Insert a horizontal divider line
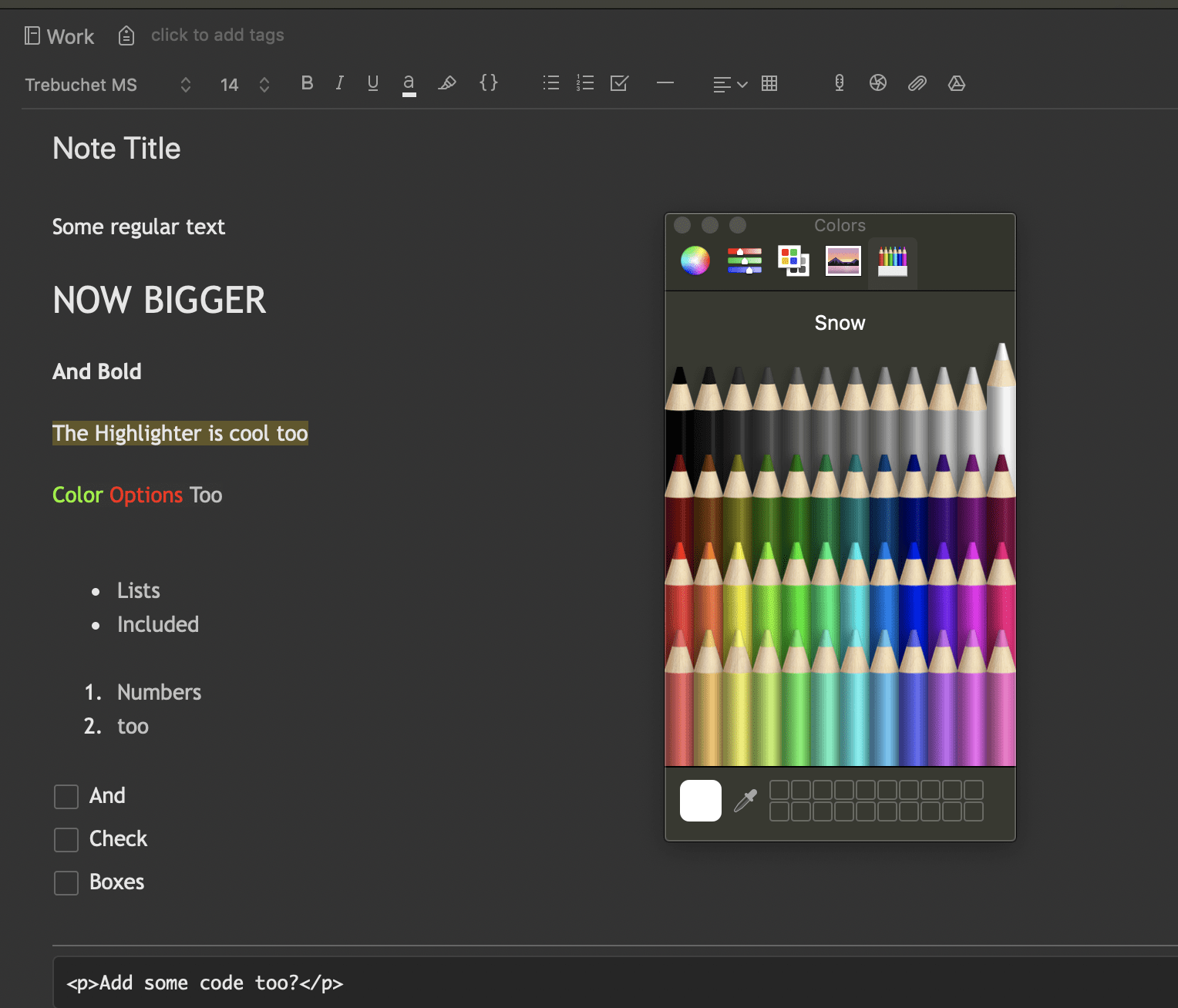1178x1008 pixels. click(665, 83)
